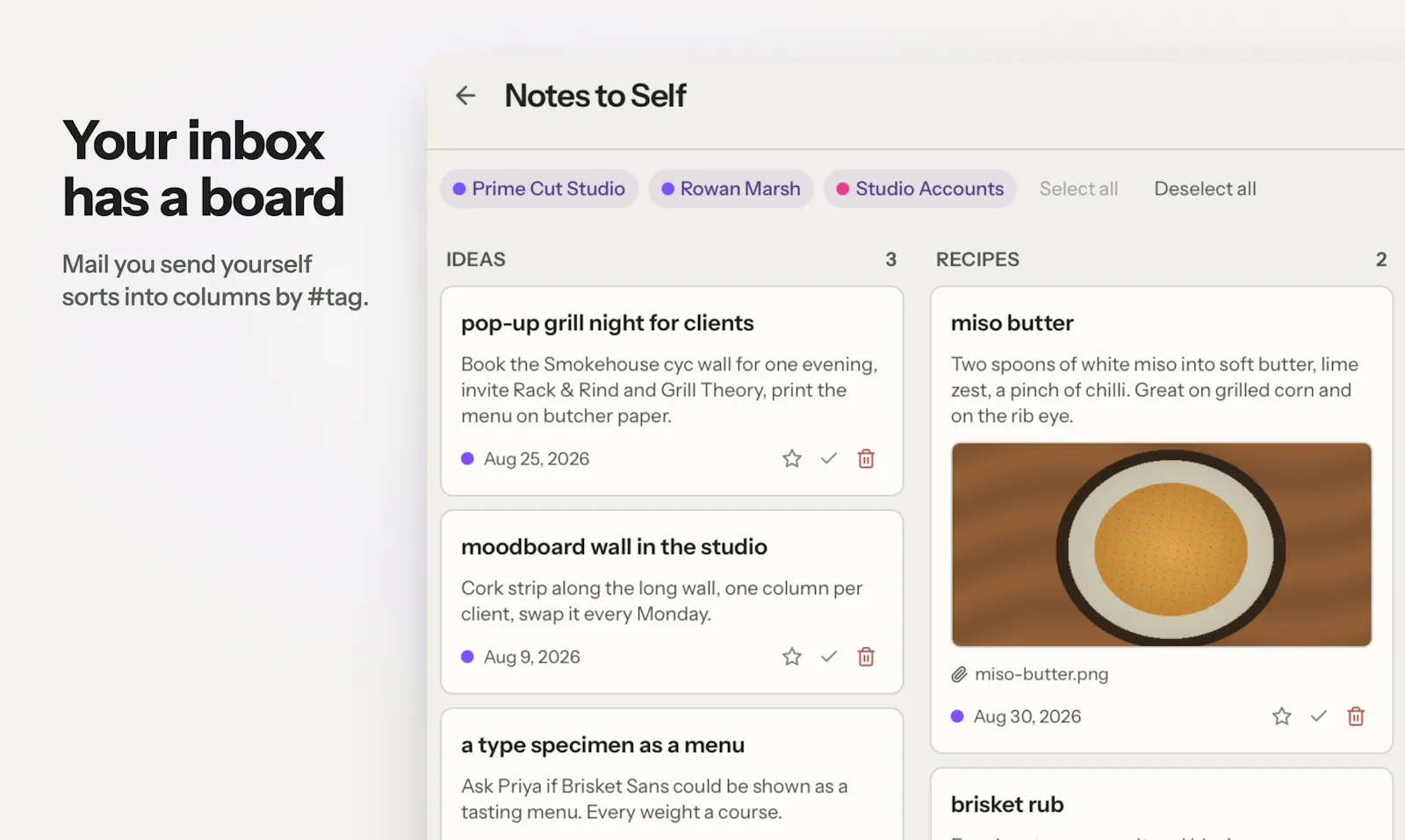
Task: Click the RECIPES column header
Action: coord(977,260)
